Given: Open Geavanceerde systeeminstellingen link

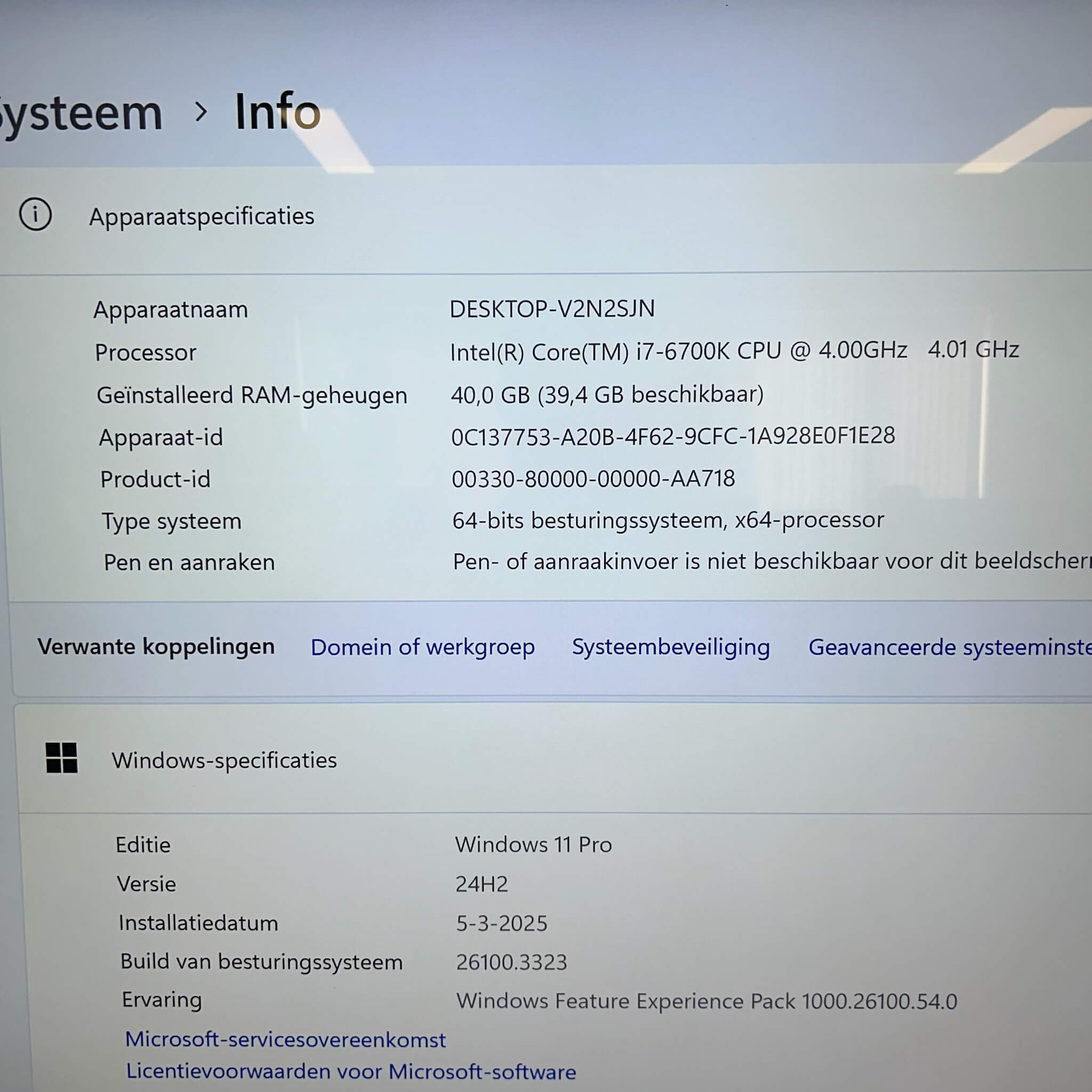Looking at the screenshot, I should [x=950, y=647].
